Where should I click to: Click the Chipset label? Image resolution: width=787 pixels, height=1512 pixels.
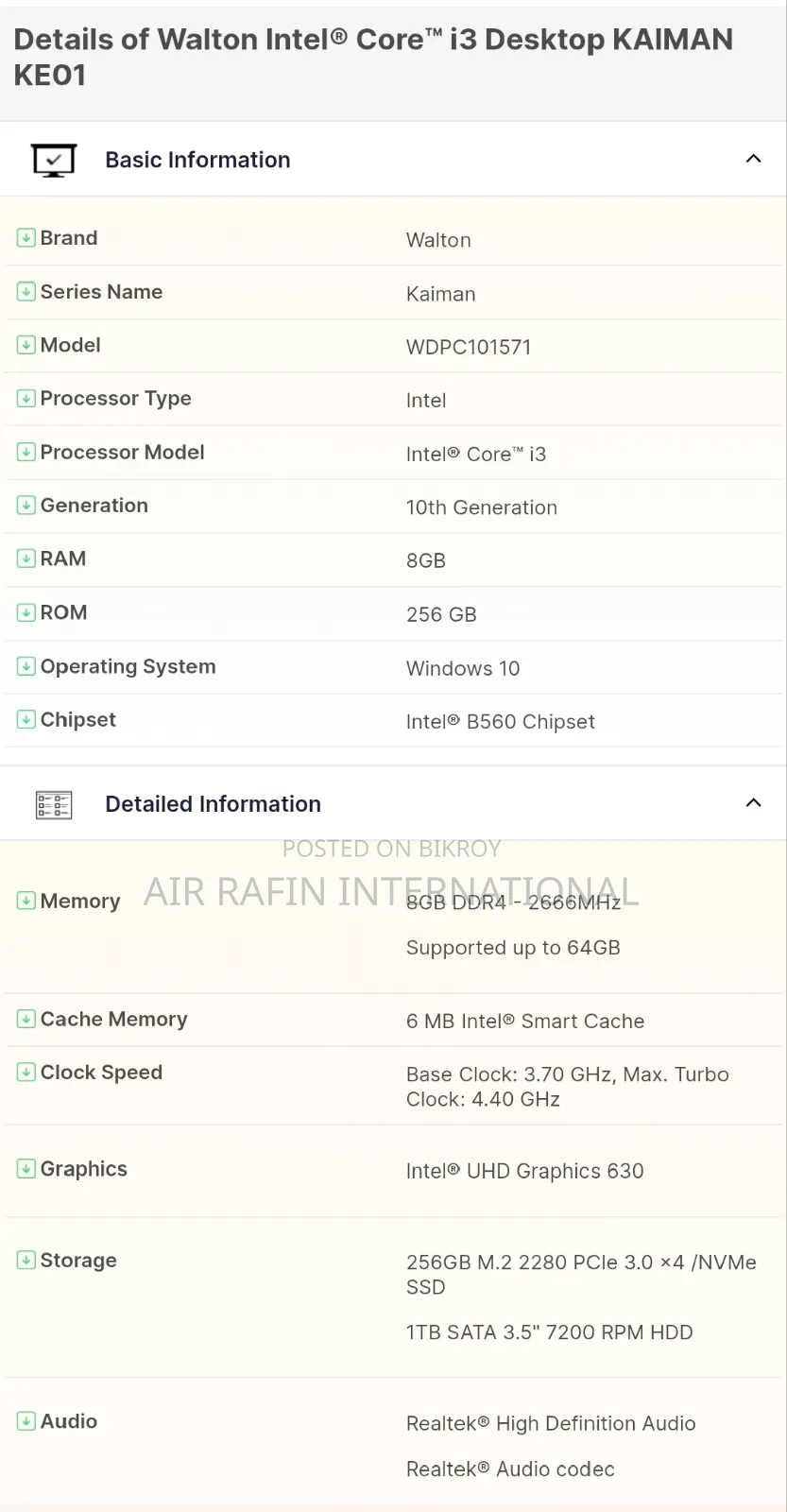(77, 719)
